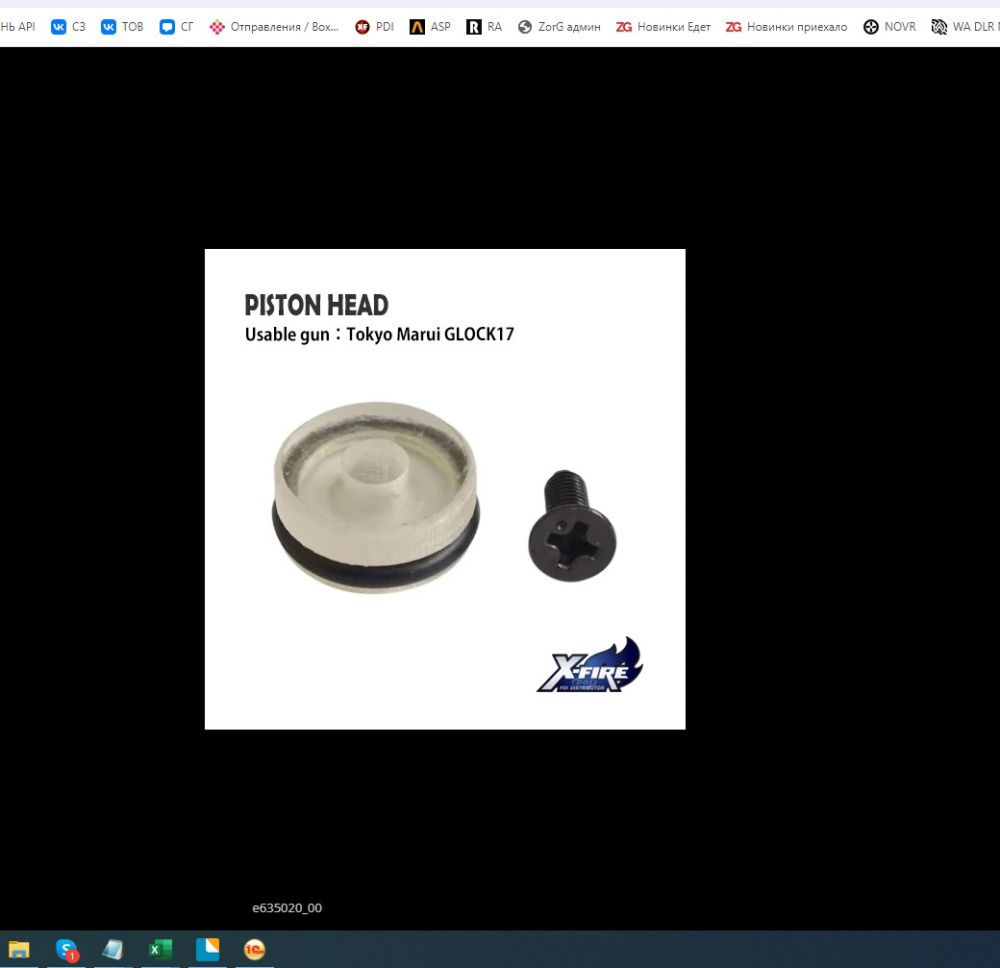Open the Новинки приехало bookmark
This screenshot has height=968, width=1000.
[x=786, y=27]
